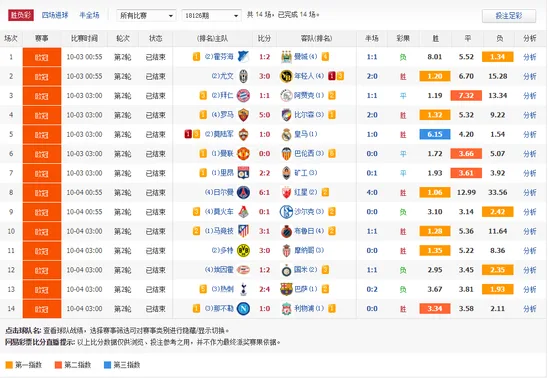Click highlighted odds 3.34 in 那不勒 row
The height and width of the screenshot is (378, 550).
435,309
